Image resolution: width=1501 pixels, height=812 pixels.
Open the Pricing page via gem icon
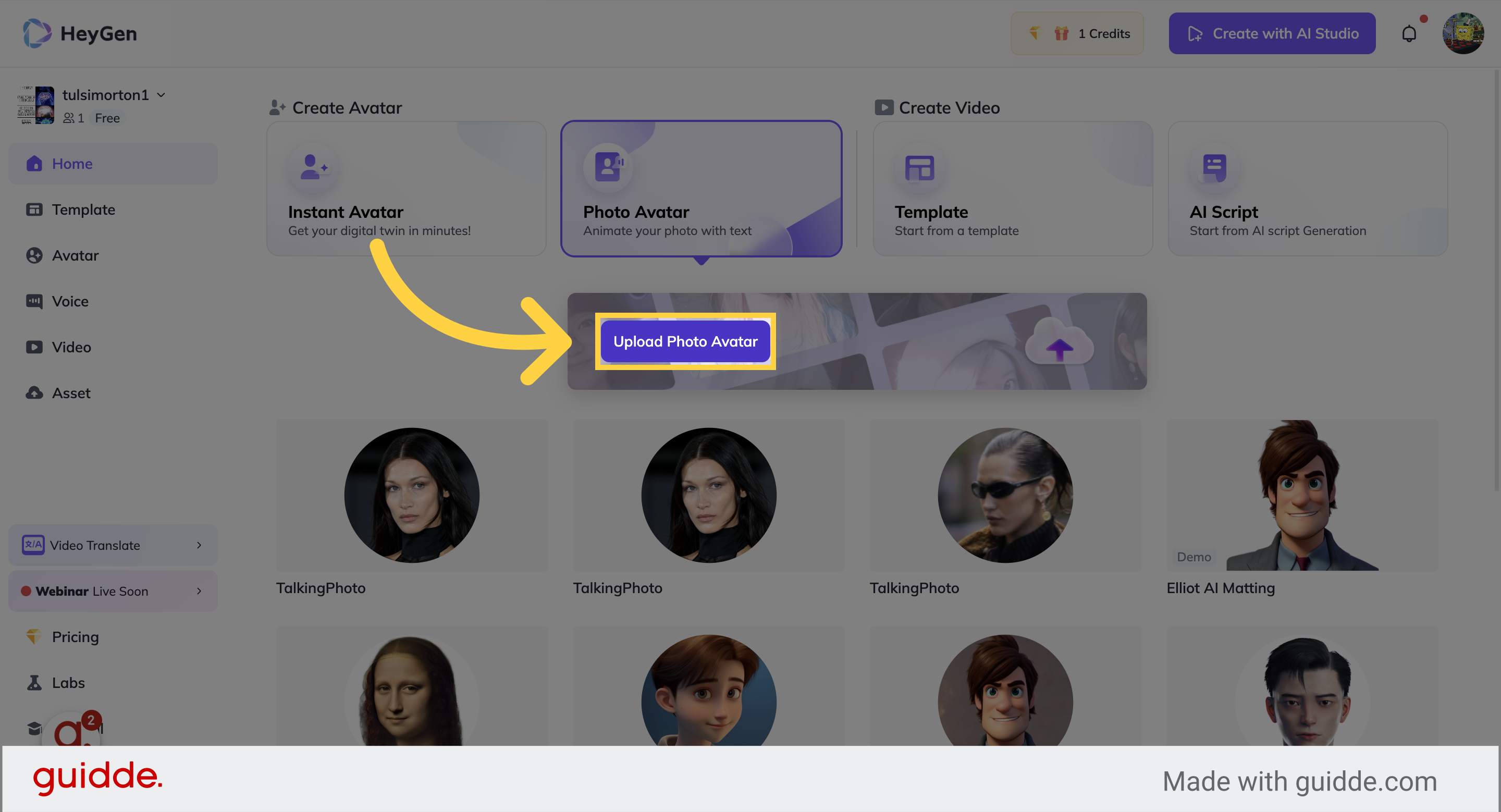[34, 637]
